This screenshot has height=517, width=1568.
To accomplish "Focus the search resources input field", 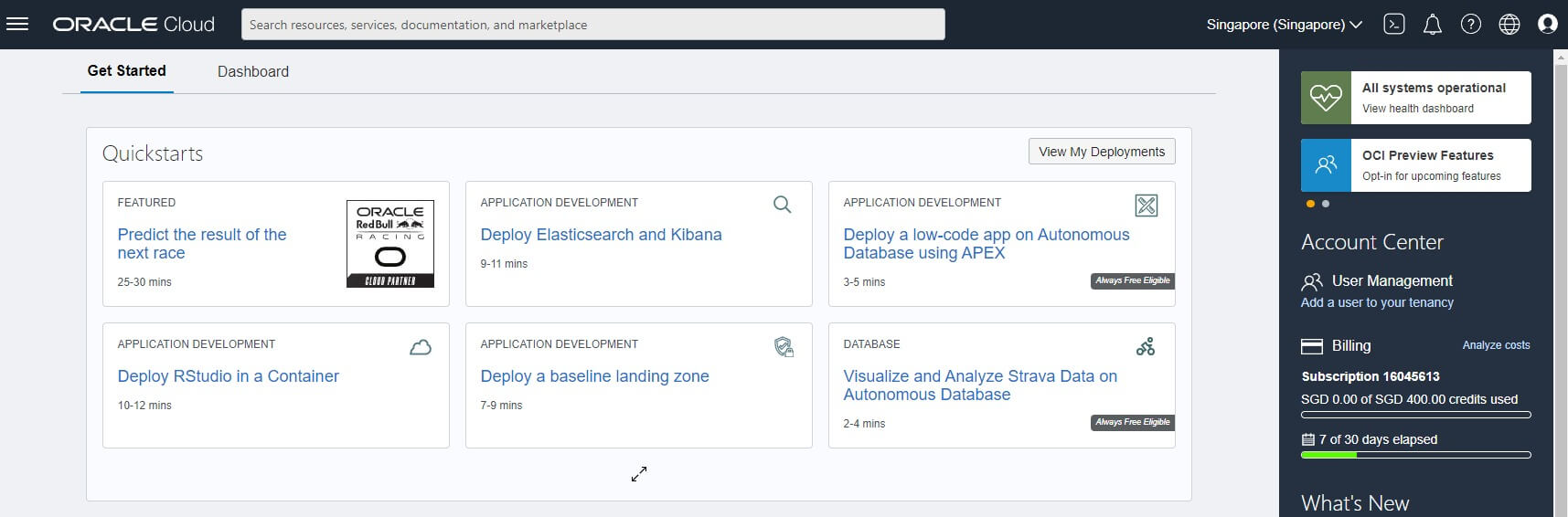I will (593, 25).
